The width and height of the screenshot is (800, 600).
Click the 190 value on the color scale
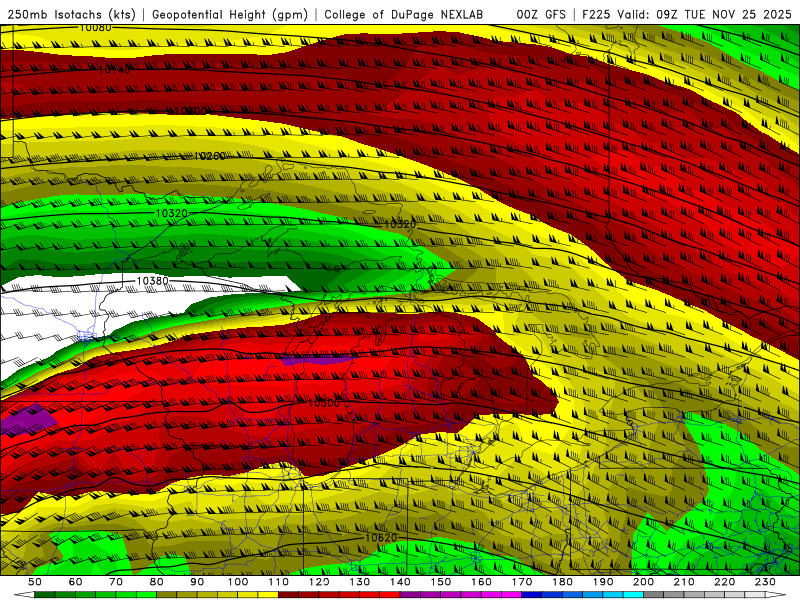tap(603, 582)
